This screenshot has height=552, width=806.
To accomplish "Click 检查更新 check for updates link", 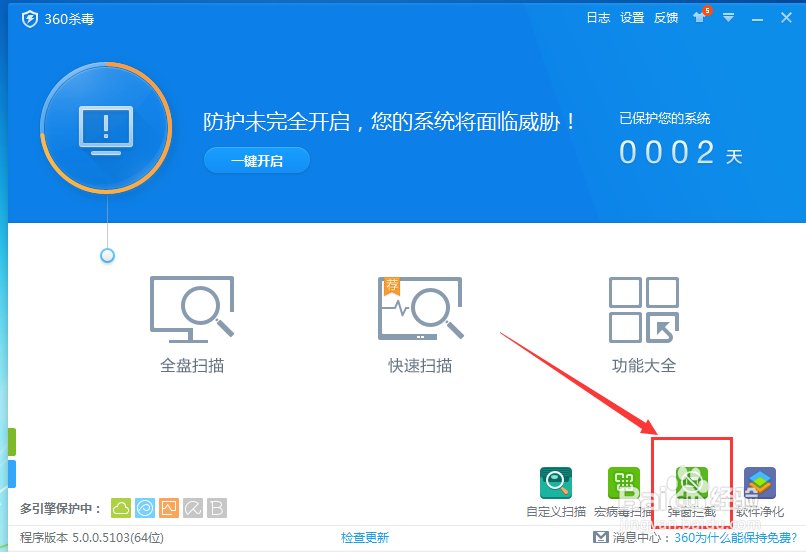I will pos(365,538).
